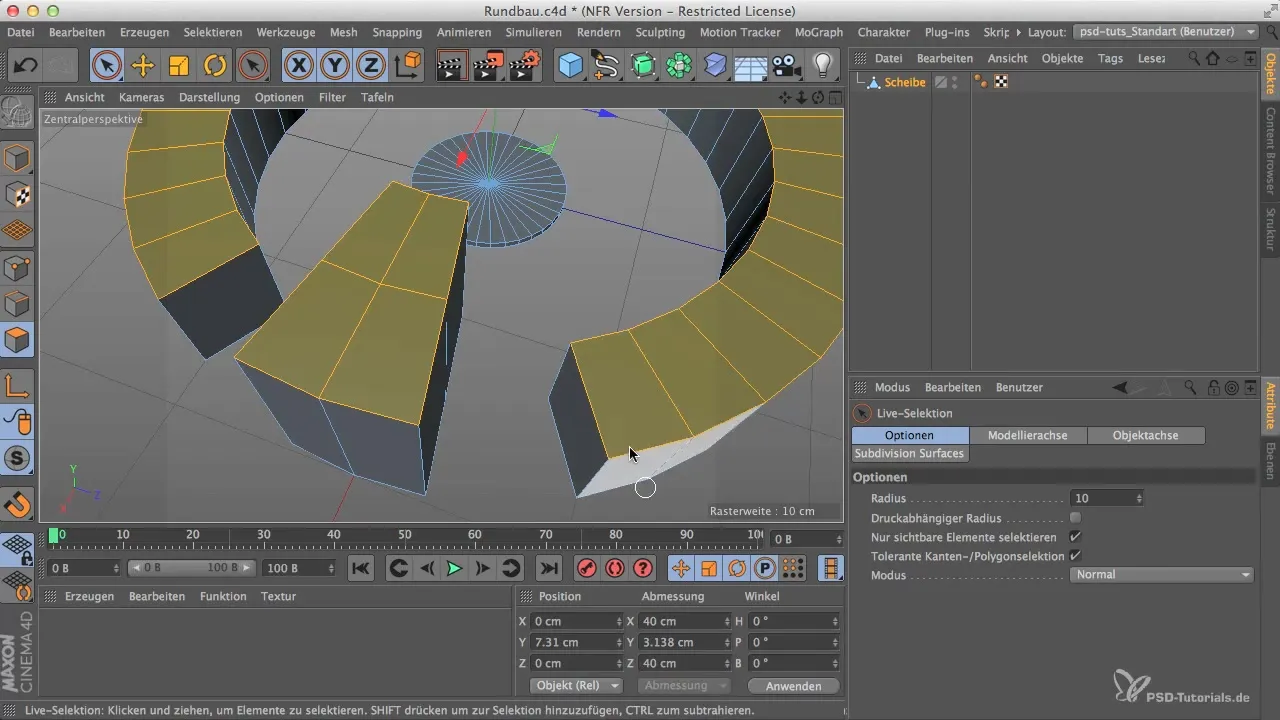Screen dimensions: 1280x720
Task: Select the Scale tool
Action: (x=179, y=66)
